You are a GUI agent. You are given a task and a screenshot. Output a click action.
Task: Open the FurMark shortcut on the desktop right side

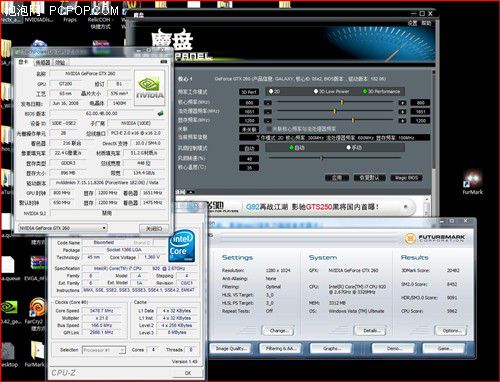pyautogui.click(x=472, y=182)
